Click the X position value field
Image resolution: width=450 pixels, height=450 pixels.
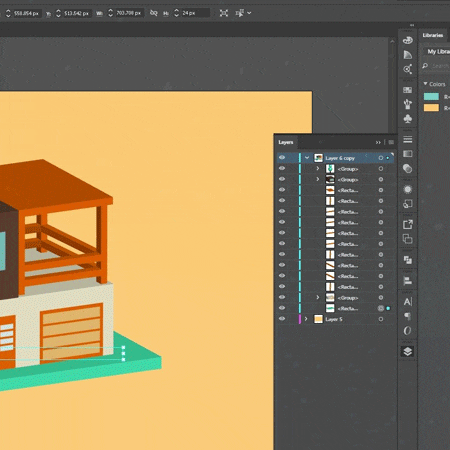(x=26, y=13)
